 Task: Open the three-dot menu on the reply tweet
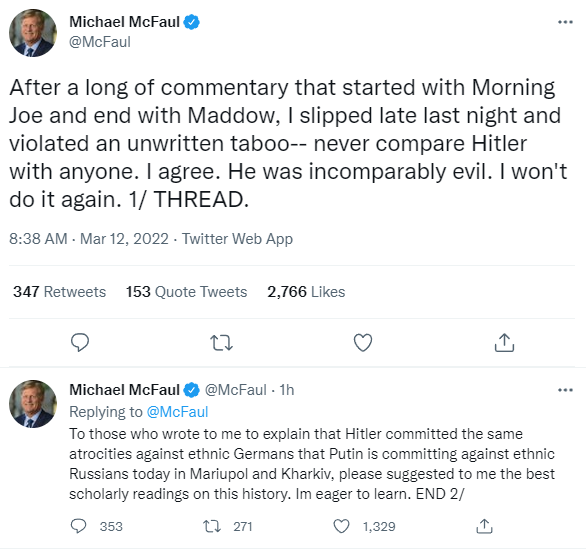(565, 390)
